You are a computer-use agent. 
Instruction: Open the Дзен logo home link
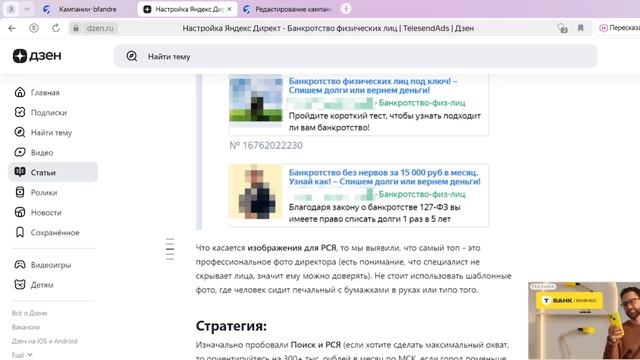pyautogui.click(x=37, y=56)
